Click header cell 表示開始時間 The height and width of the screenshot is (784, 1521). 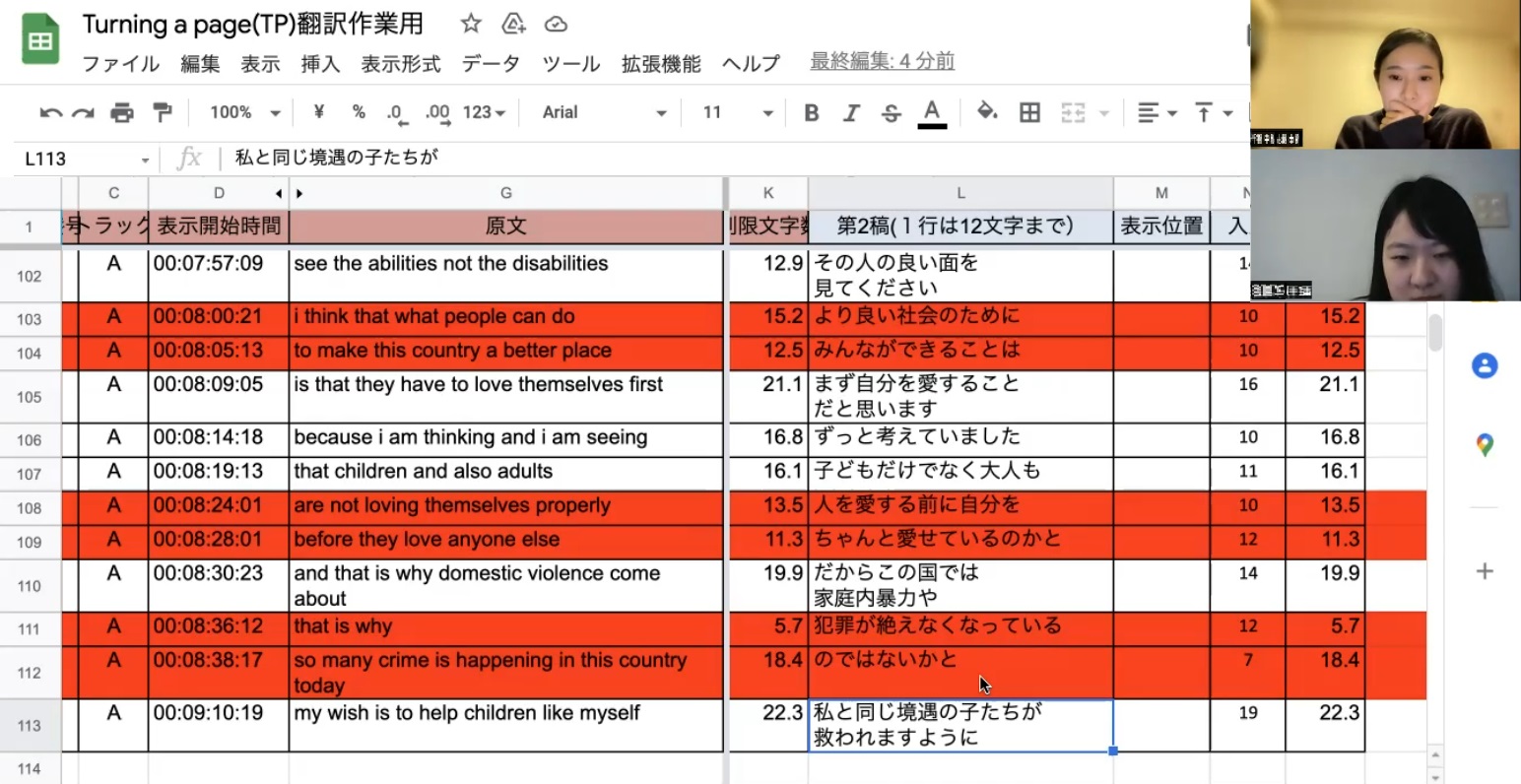[x=219, y=227]
